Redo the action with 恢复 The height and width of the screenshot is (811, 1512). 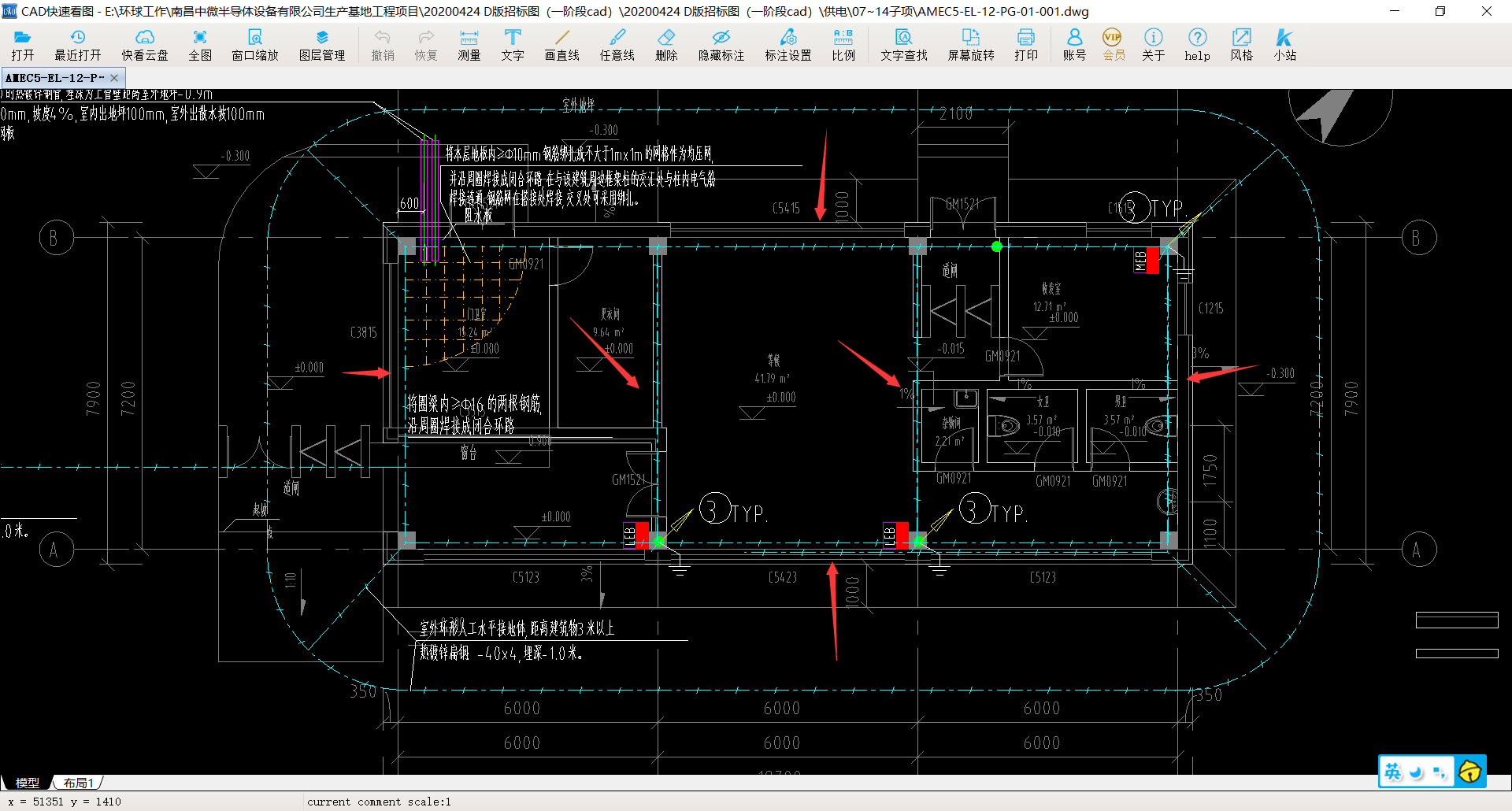click(426, 45)
